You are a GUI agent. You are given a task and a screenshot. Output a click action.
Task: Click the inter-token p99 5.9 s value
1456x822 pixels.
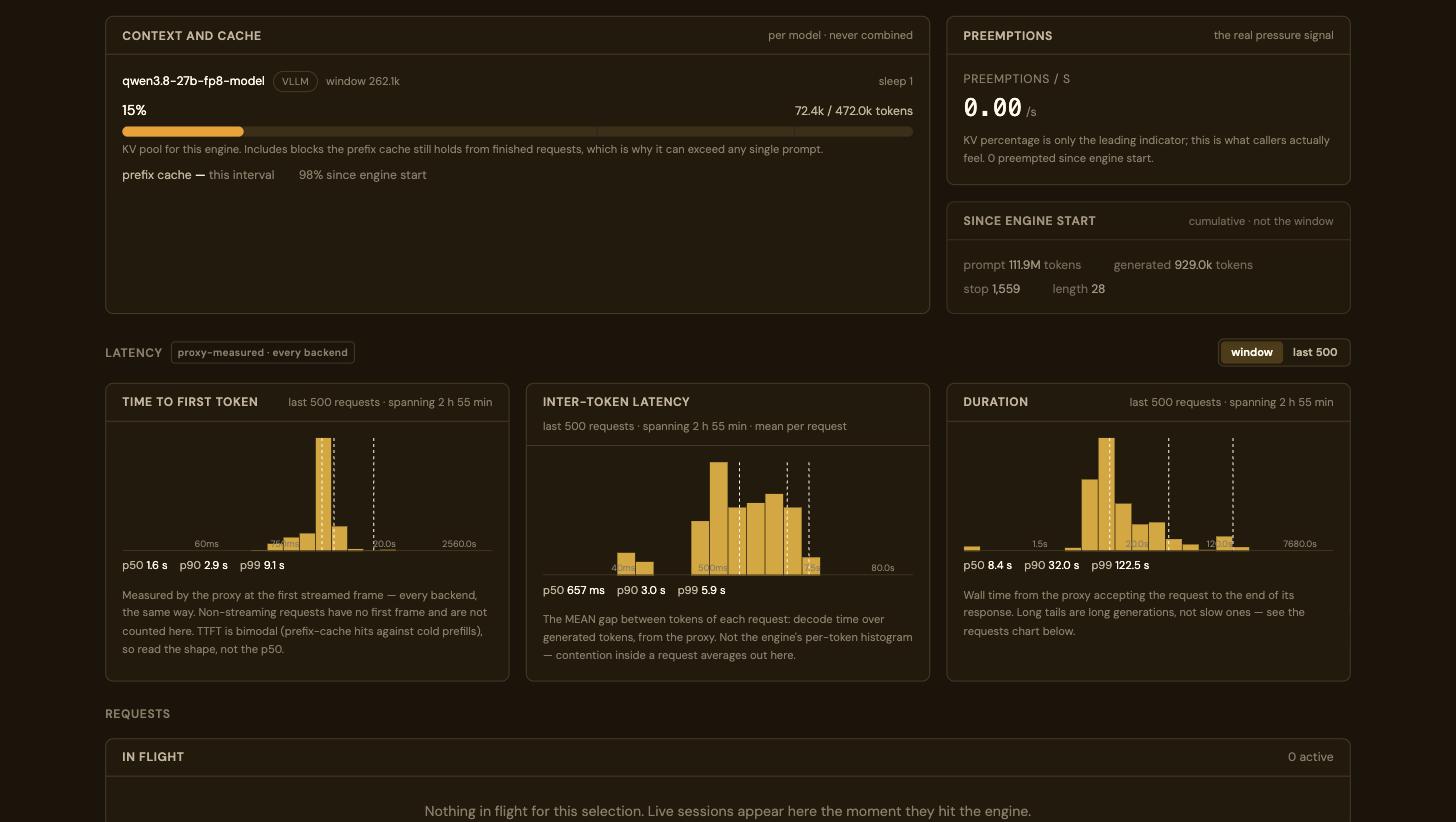[x=701, y=590]
